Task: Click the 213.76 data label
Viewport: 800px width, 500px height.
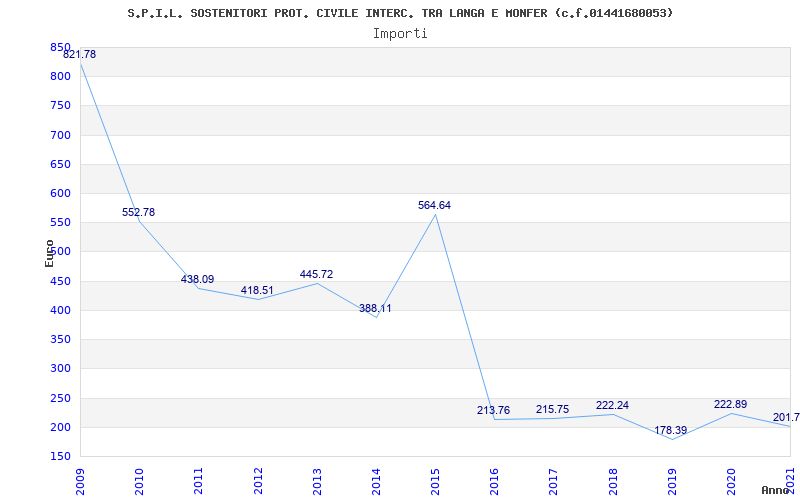Action: [493, 411]
